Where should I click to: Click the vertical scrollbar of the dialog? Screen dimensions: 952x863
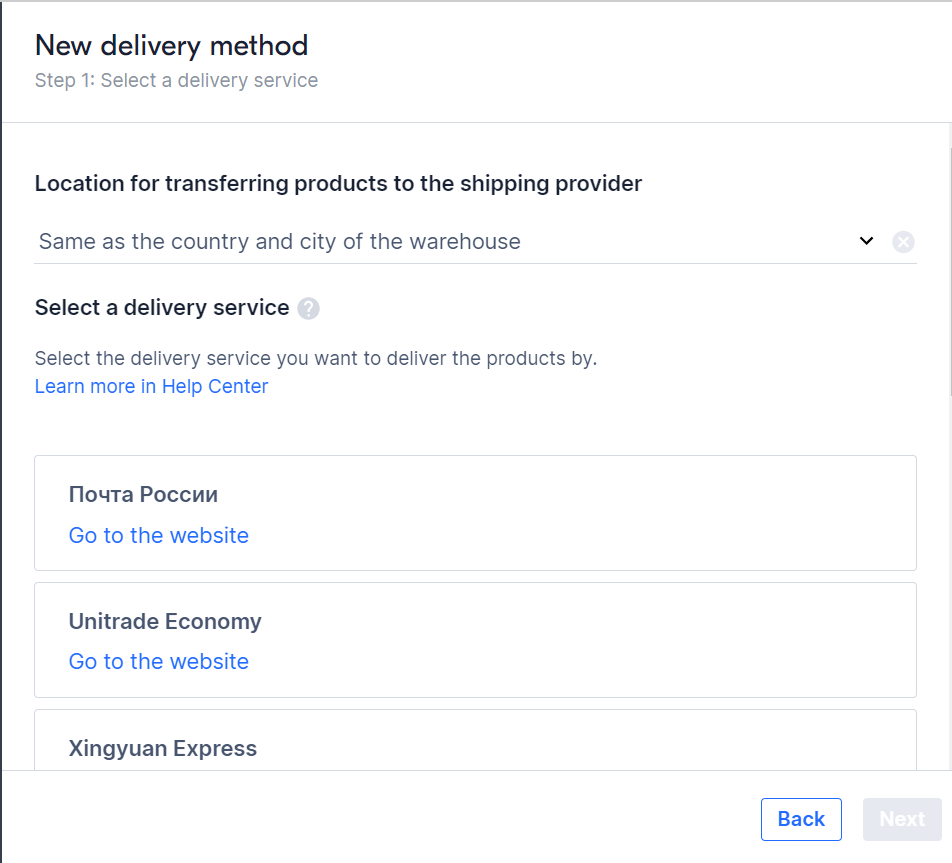(x=950, y=271)
